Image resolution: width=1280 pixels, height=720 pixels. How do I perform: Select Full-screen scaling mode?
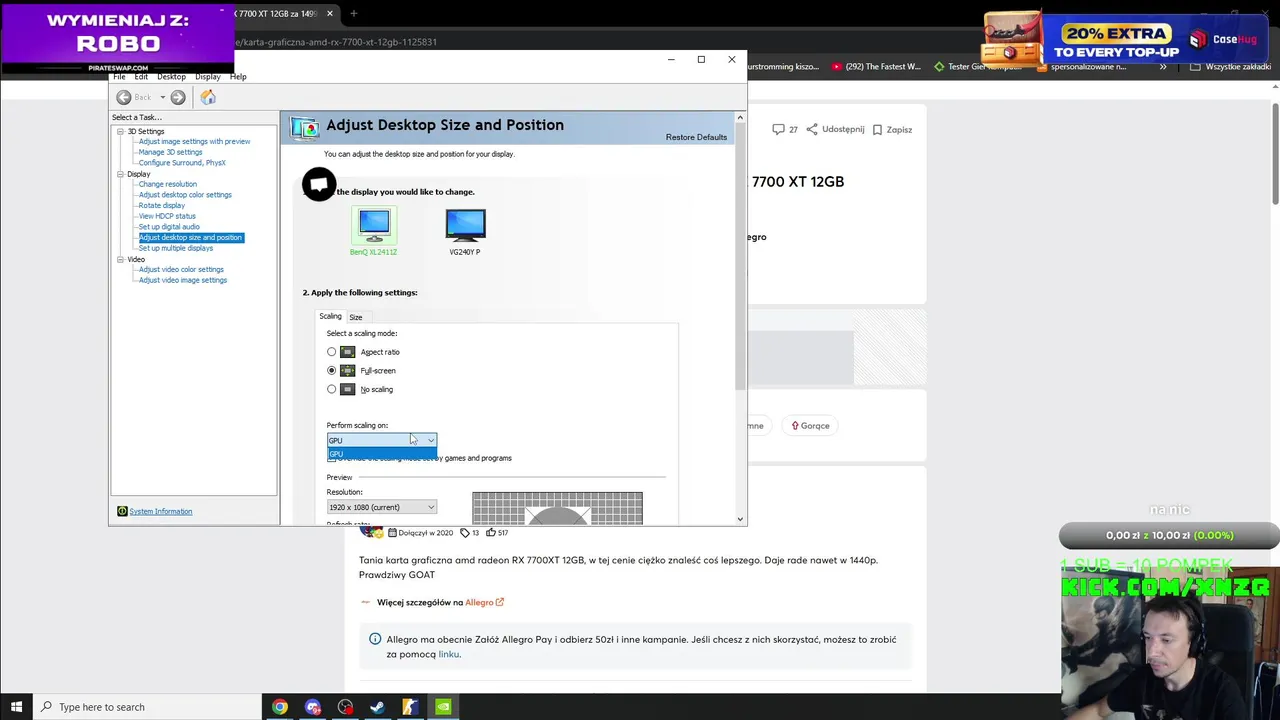pyautogui.click(x=332, y=371)
